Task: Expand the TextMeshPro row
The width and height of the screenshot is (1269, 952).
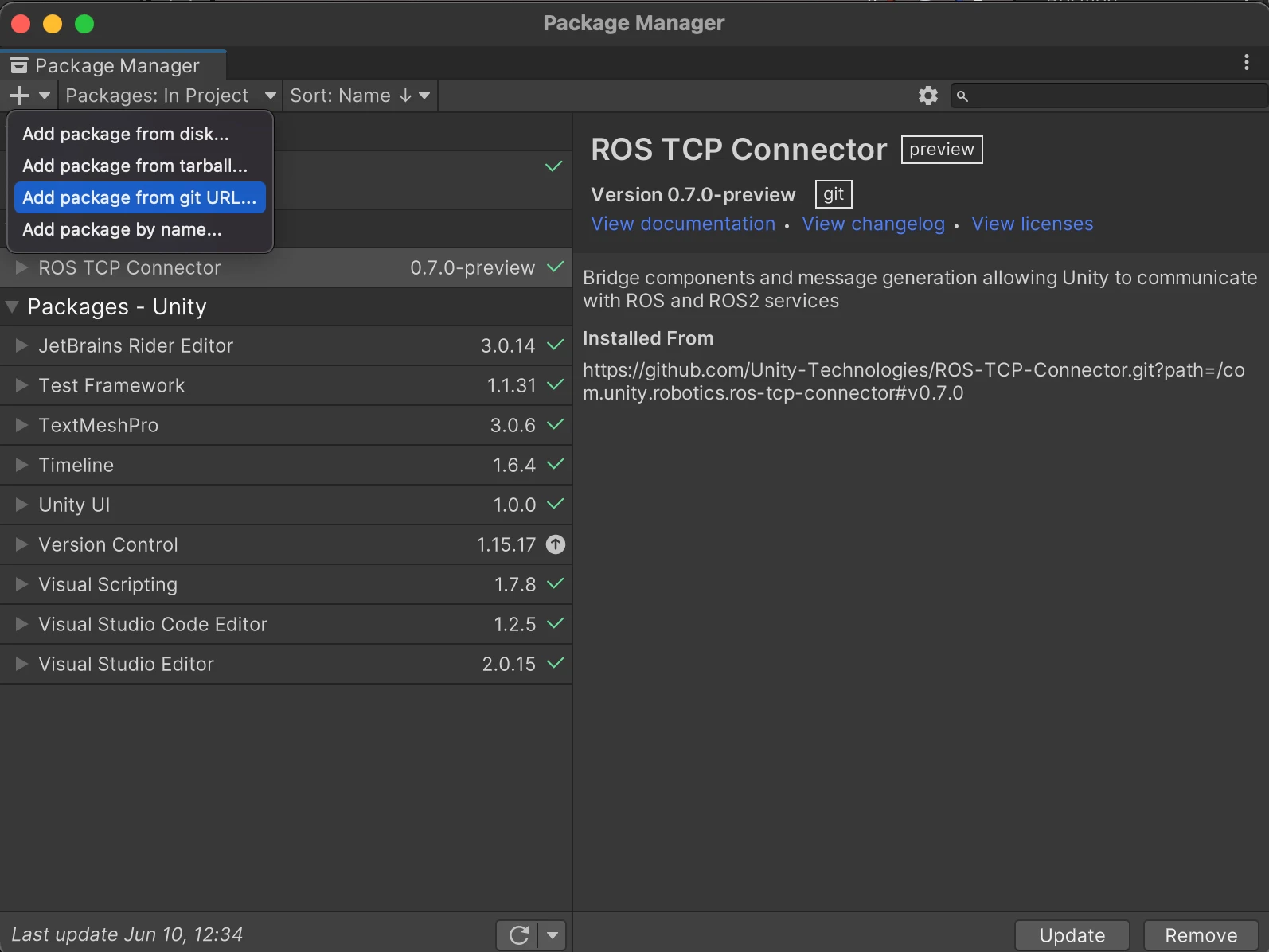Action: [x=21, y=425]
